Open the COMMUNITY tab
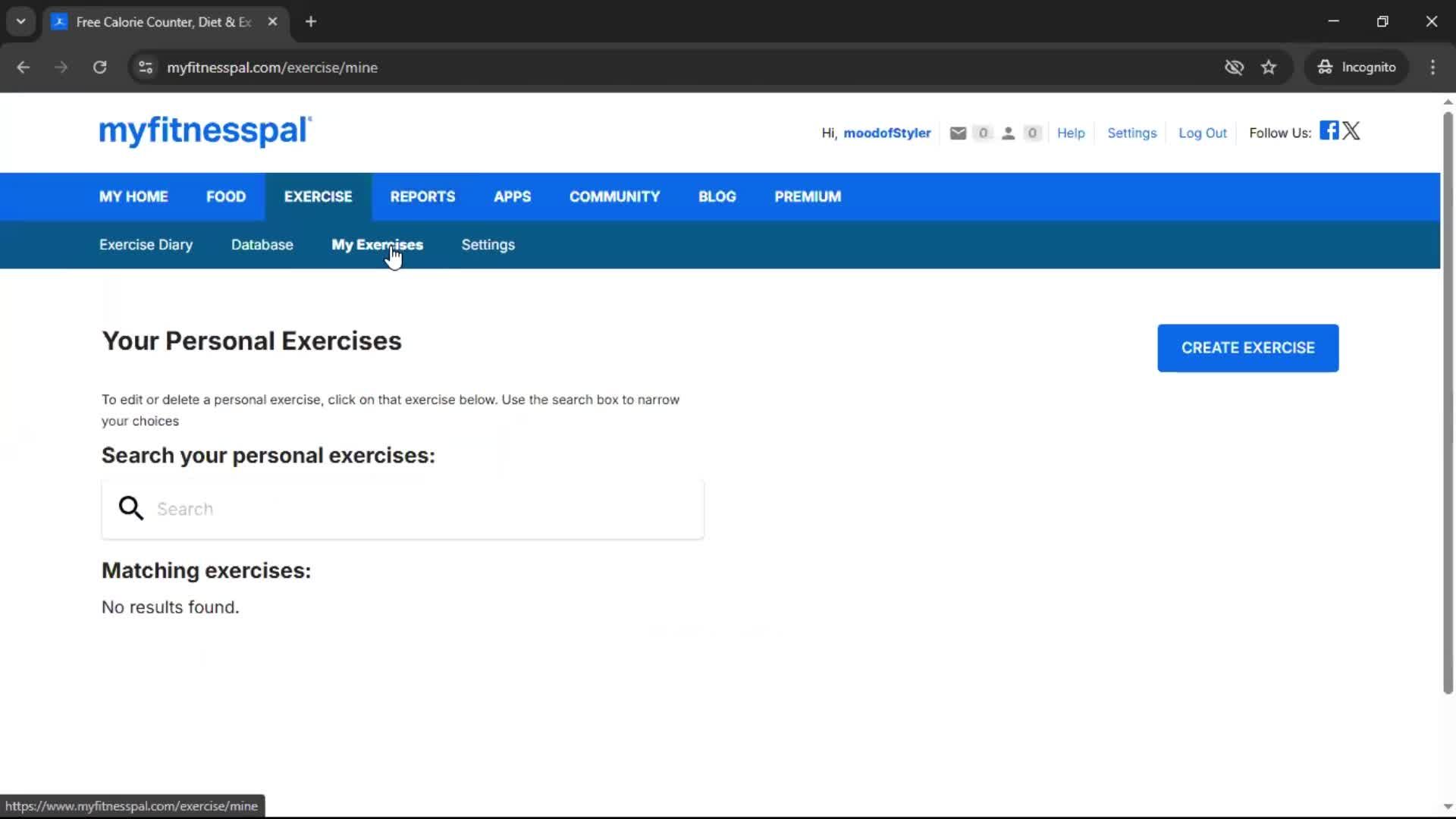 614,196
